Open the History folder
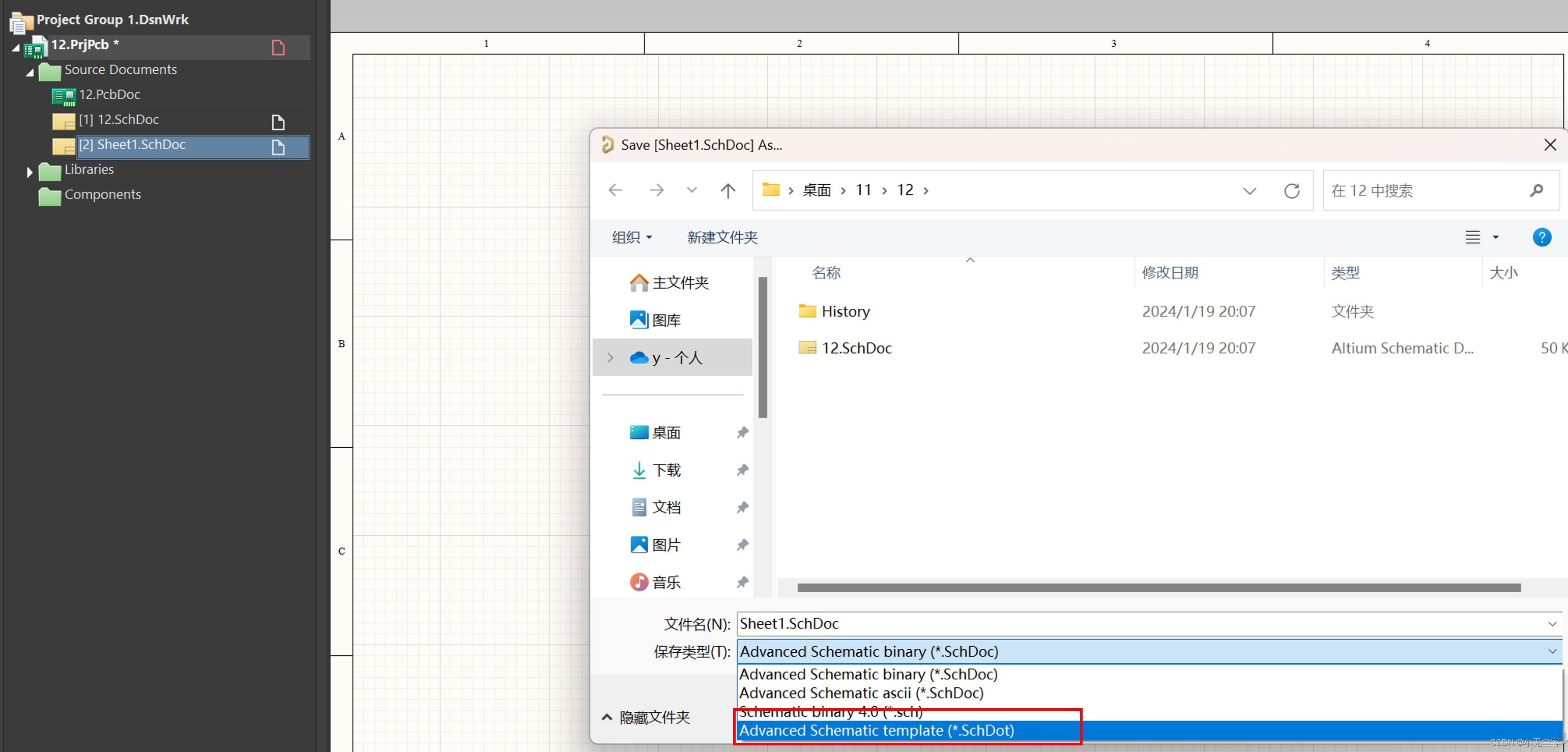The height and width of the screenshot is (752, 1568). click(845, 311)
